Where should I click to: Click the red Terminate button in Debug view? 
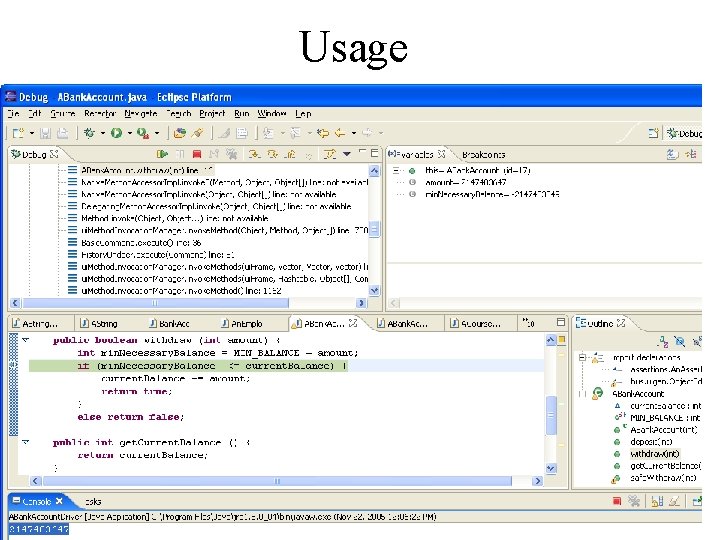click(197, 154)
